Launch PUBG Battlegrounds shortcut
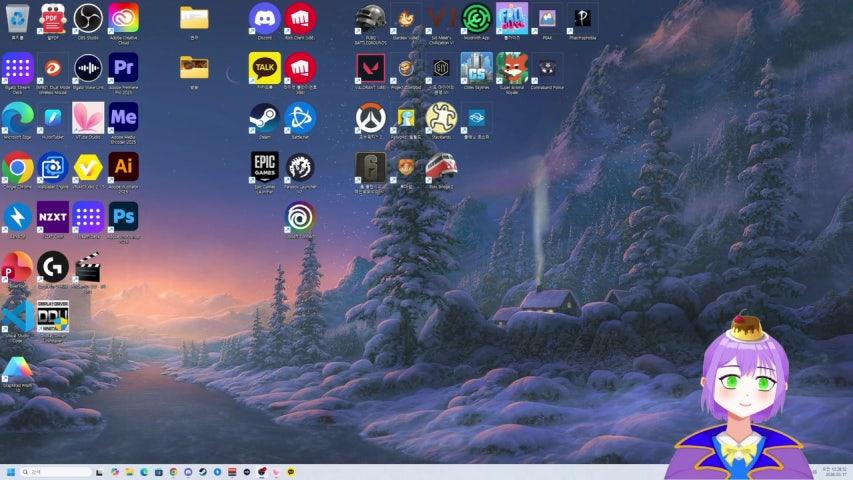 [x=370, y=18]
